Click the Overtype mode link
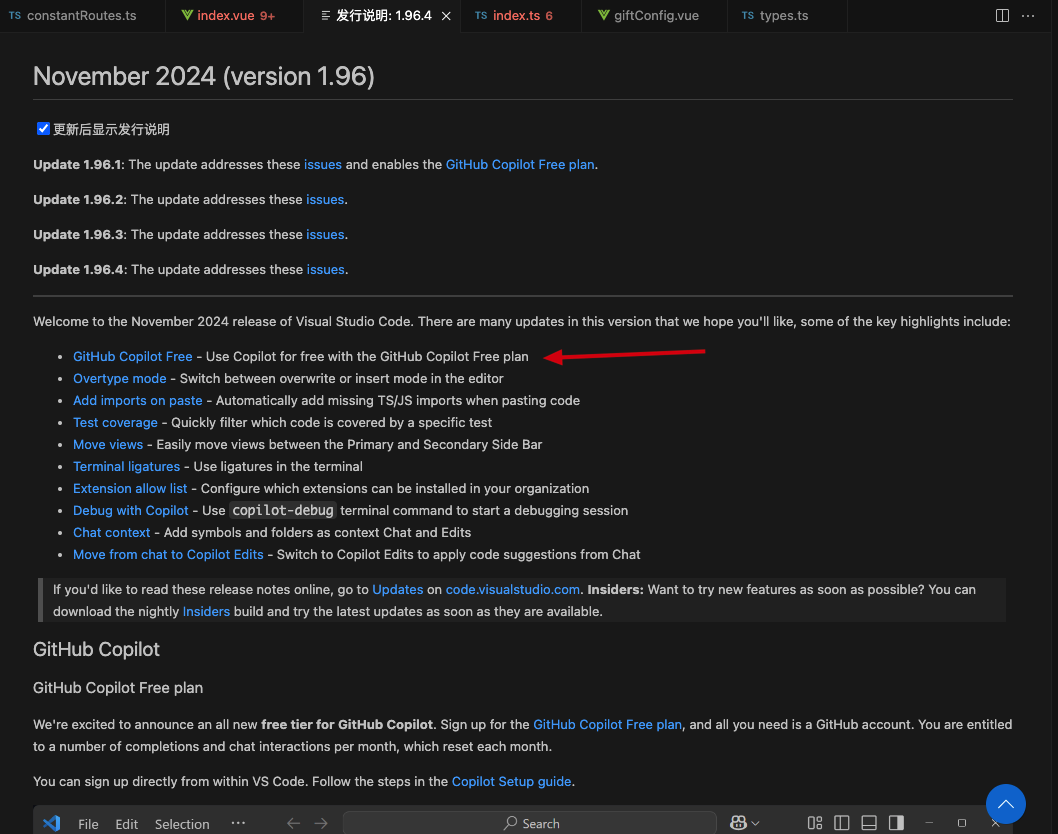Screen dimensions: 1058x834 coord(119,378)
